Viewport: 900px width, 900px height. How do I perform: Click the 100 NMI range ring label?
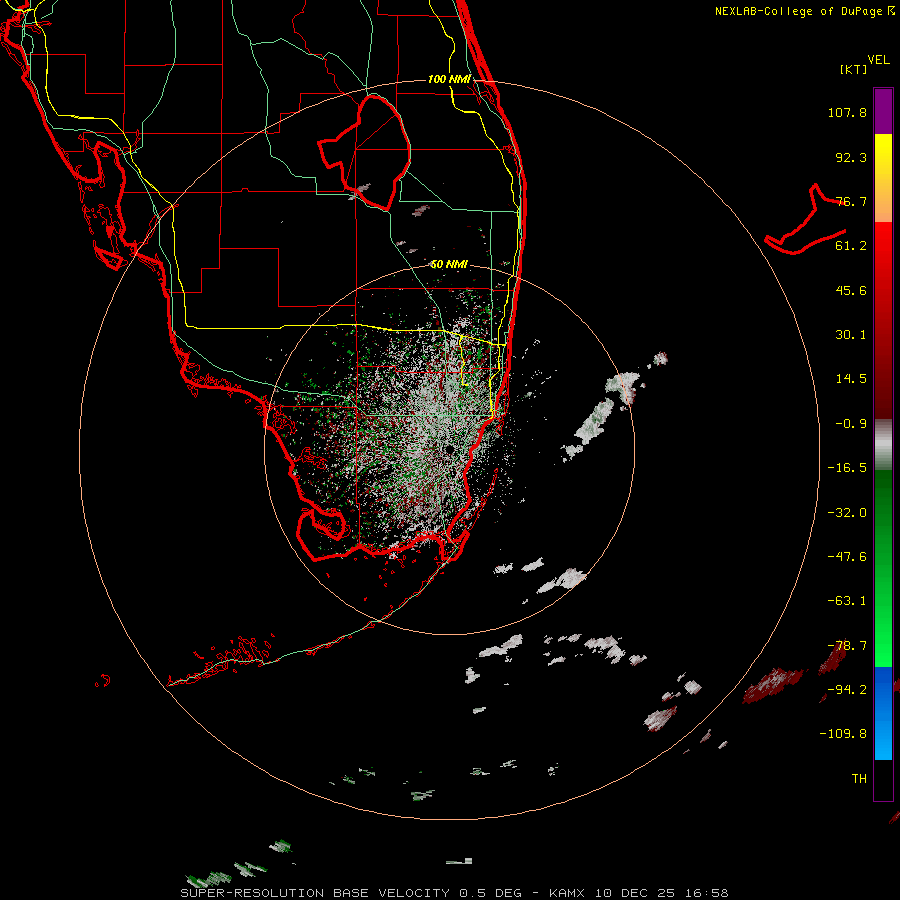[x=449, y=79]
